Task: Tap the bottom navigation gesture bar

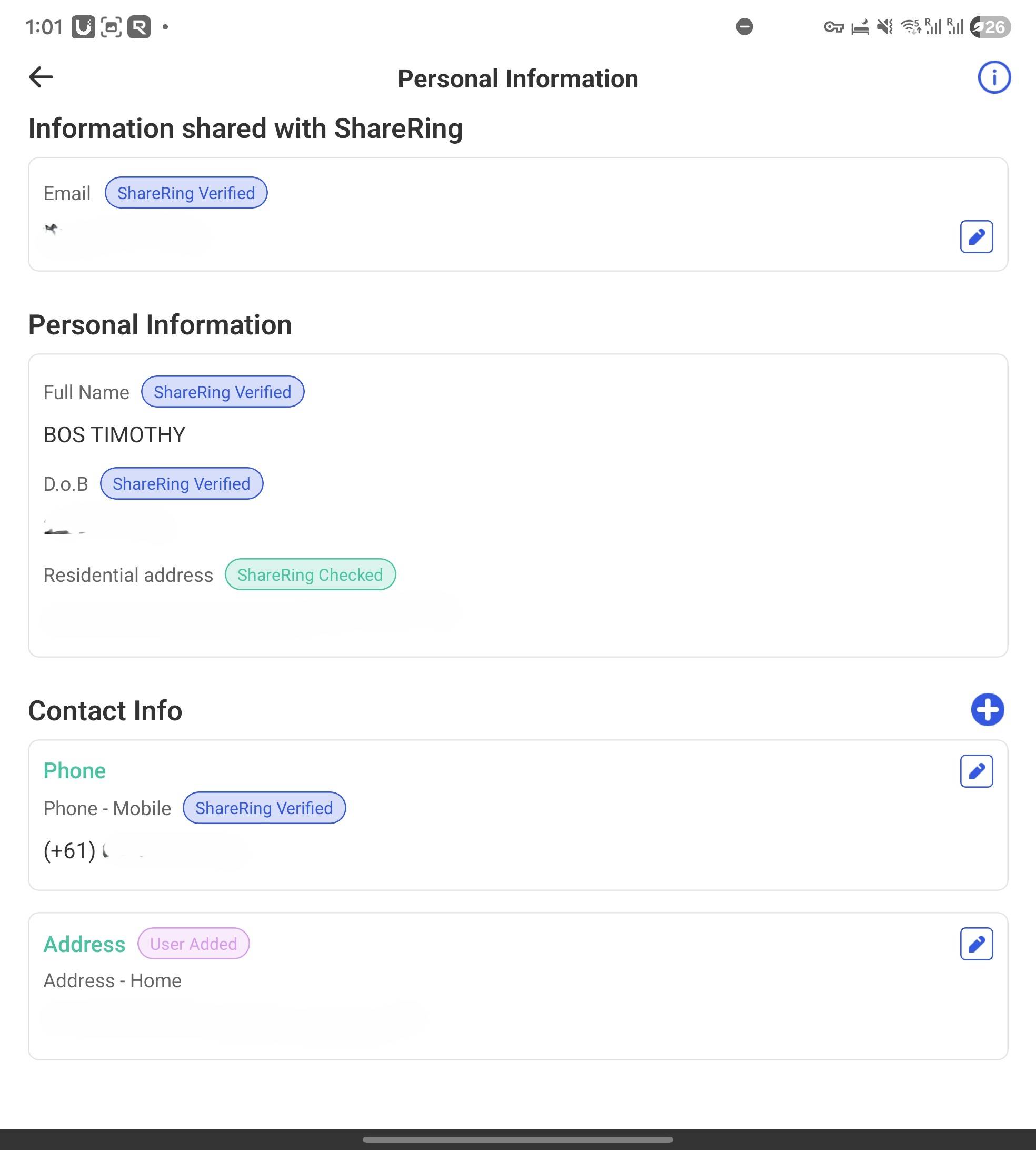Action: (x=517, y=1140)
